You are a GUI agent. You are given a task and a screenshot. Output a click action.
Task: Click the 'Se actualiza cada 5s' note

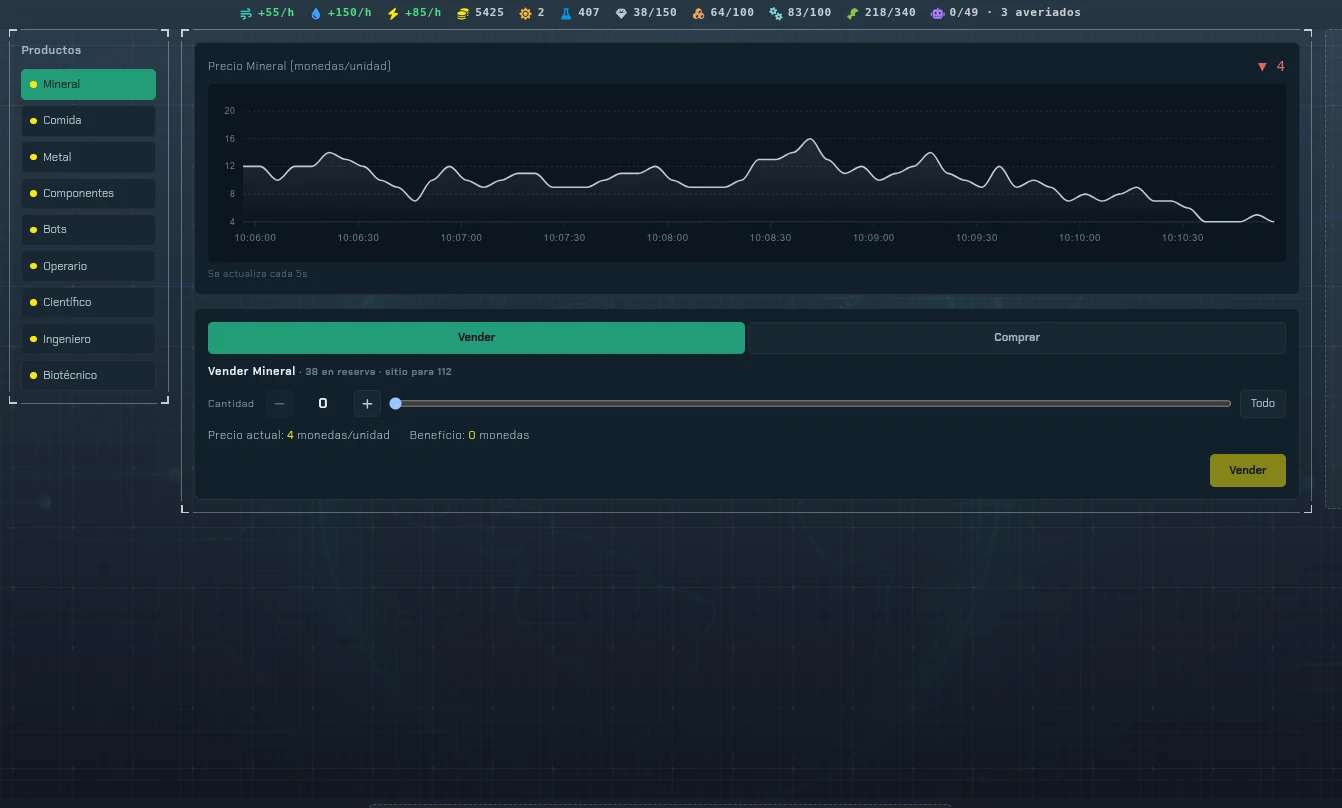click(x=258, y=273)
